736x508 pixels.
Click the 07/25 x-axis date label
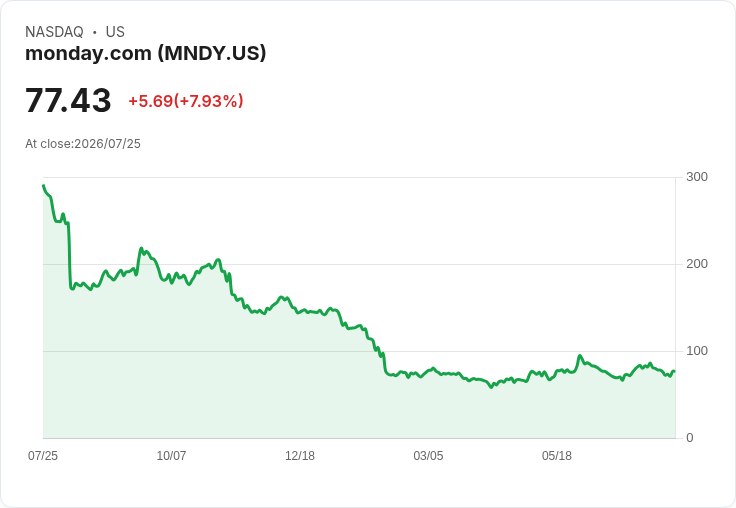(43, 455)
